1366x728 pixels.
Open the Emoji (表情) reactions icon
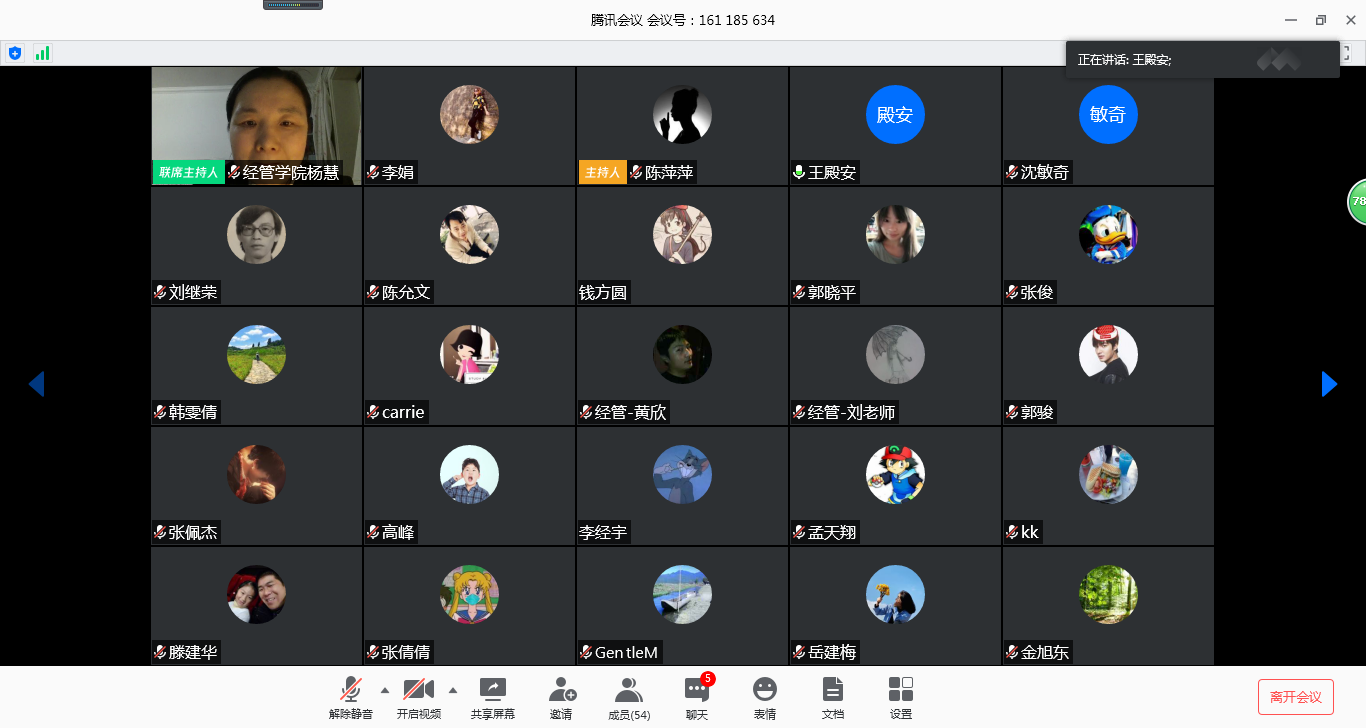(765, 690)
